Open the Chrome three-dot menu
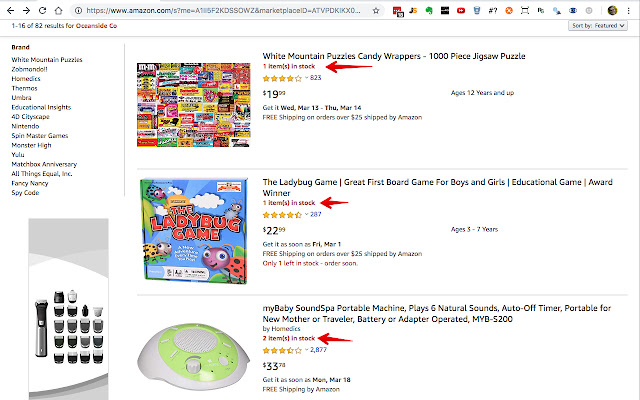Viewport: 640px width, 400px height. [x=630, y=9]
